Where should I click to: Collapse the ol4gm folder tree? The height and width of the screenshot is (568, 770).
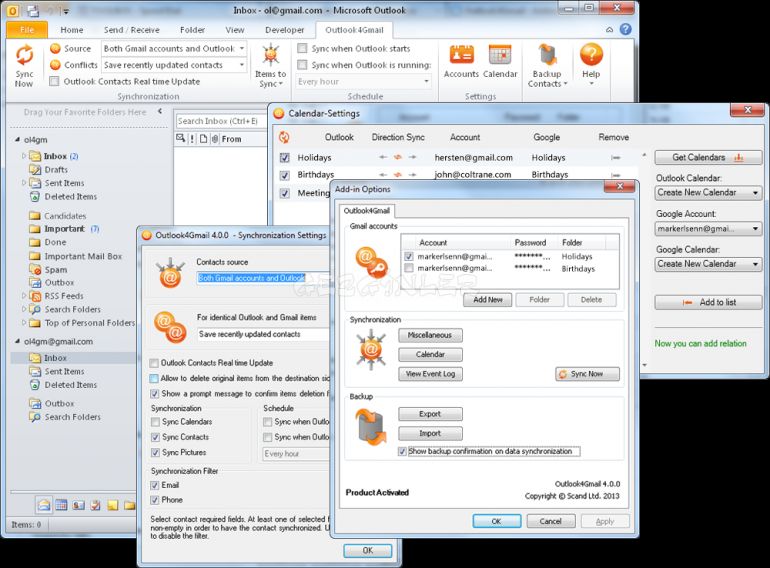[x=17, y=139]
